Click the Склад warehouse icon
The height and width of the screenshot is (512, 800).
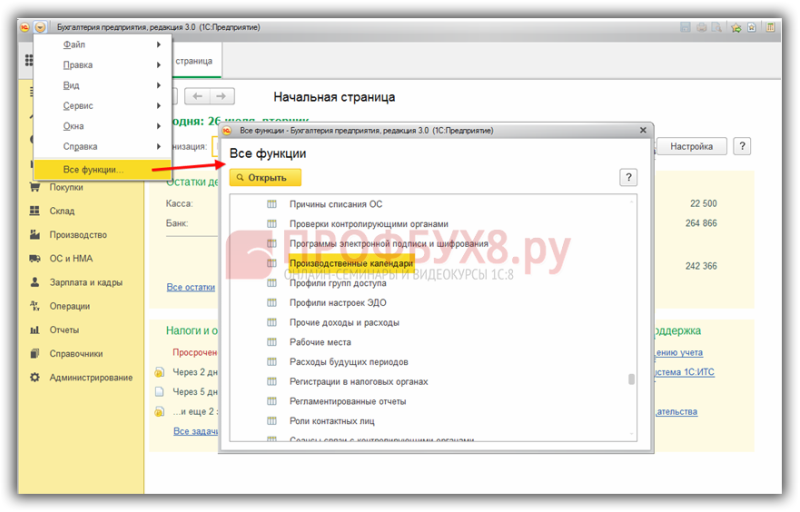point(35,211)
